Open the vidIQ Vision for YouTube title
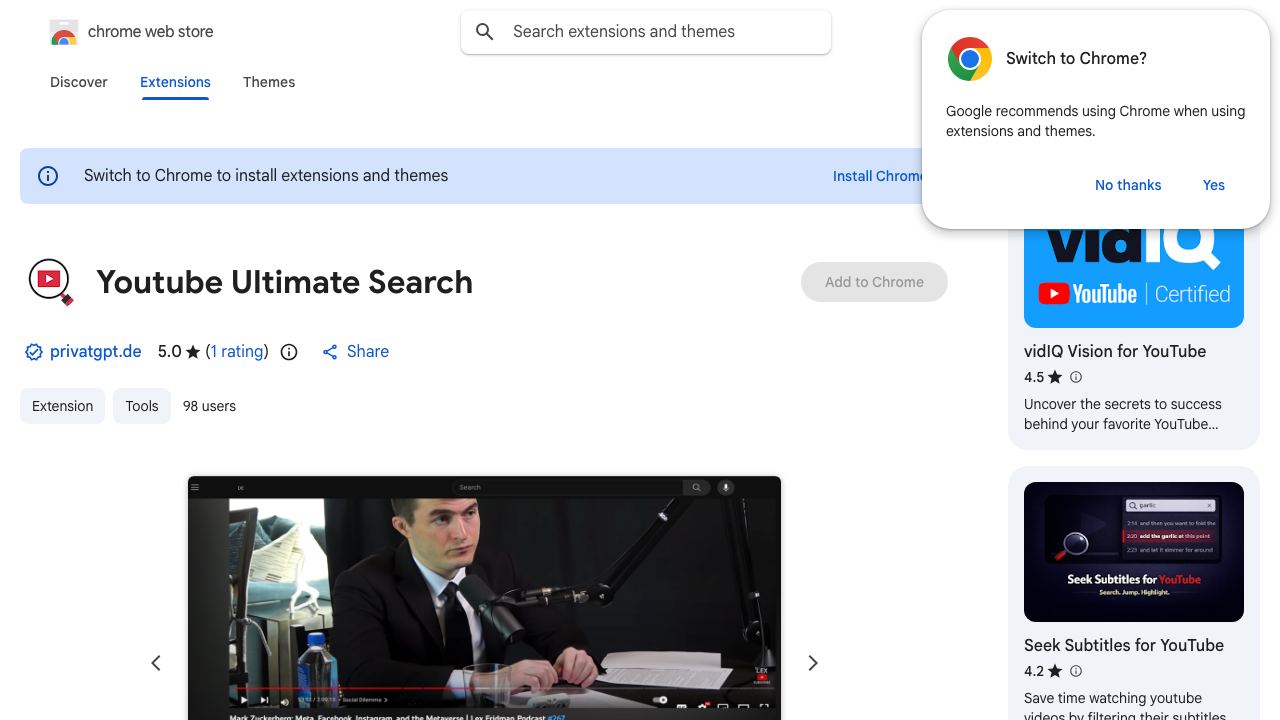 point(1115,351)
